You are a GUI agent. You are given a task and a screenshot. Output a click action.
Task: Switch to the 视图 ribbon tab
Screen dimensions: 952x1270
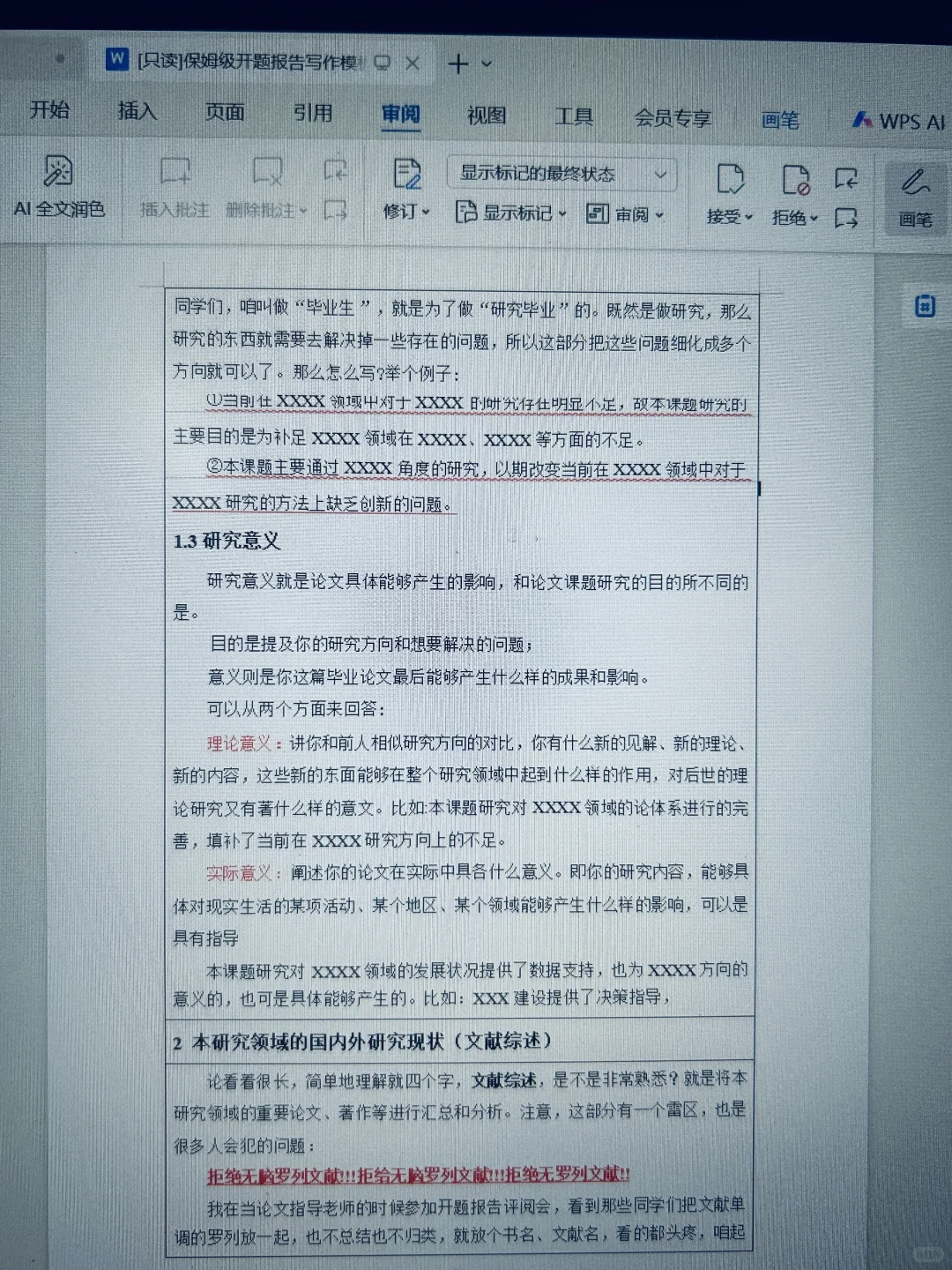click(x=487, y=116)
